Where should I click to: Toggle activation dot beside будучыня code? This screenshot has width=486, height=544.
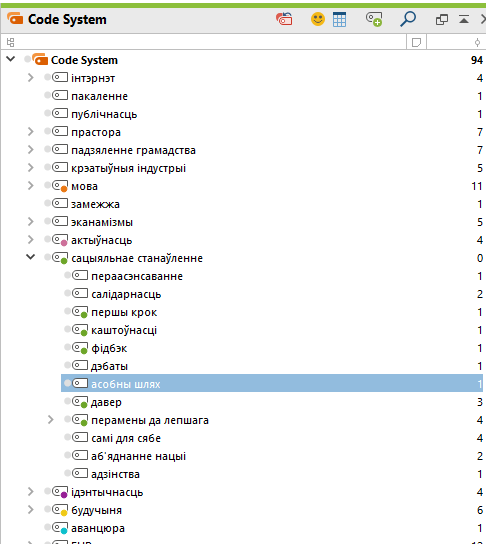[x=48, y=509]
